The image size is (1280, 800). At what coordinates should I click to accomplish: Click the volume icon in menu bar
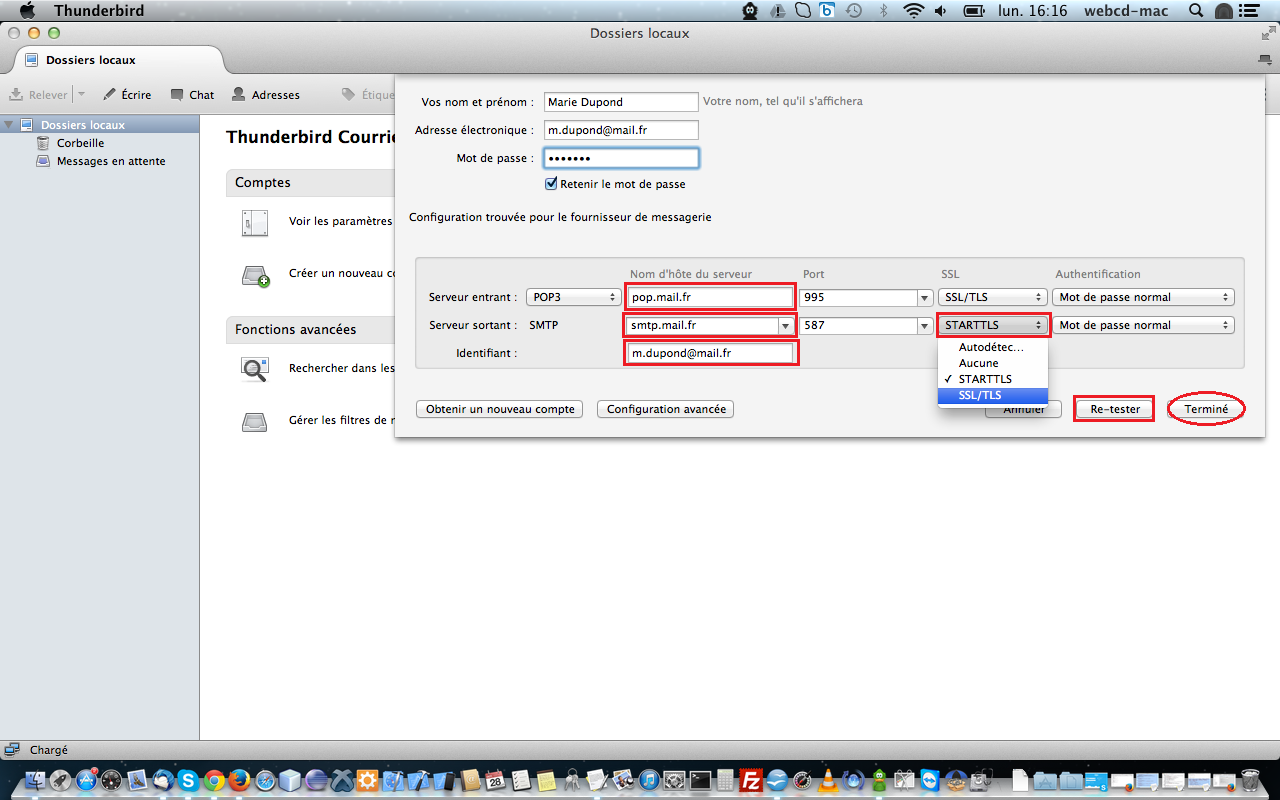(x=941, y=11)
